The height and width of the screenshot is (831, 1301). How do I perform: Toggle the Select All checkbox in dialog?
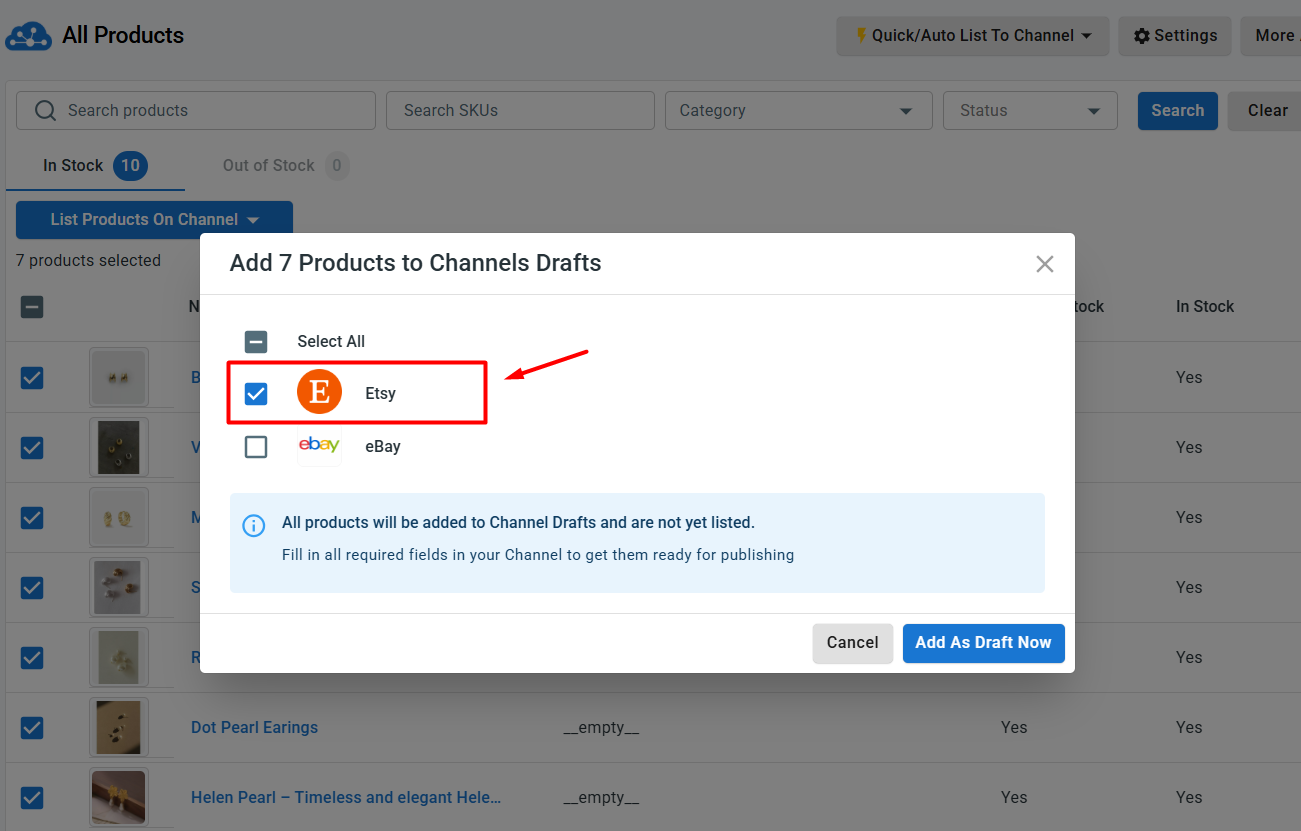[x=256, y=341]
